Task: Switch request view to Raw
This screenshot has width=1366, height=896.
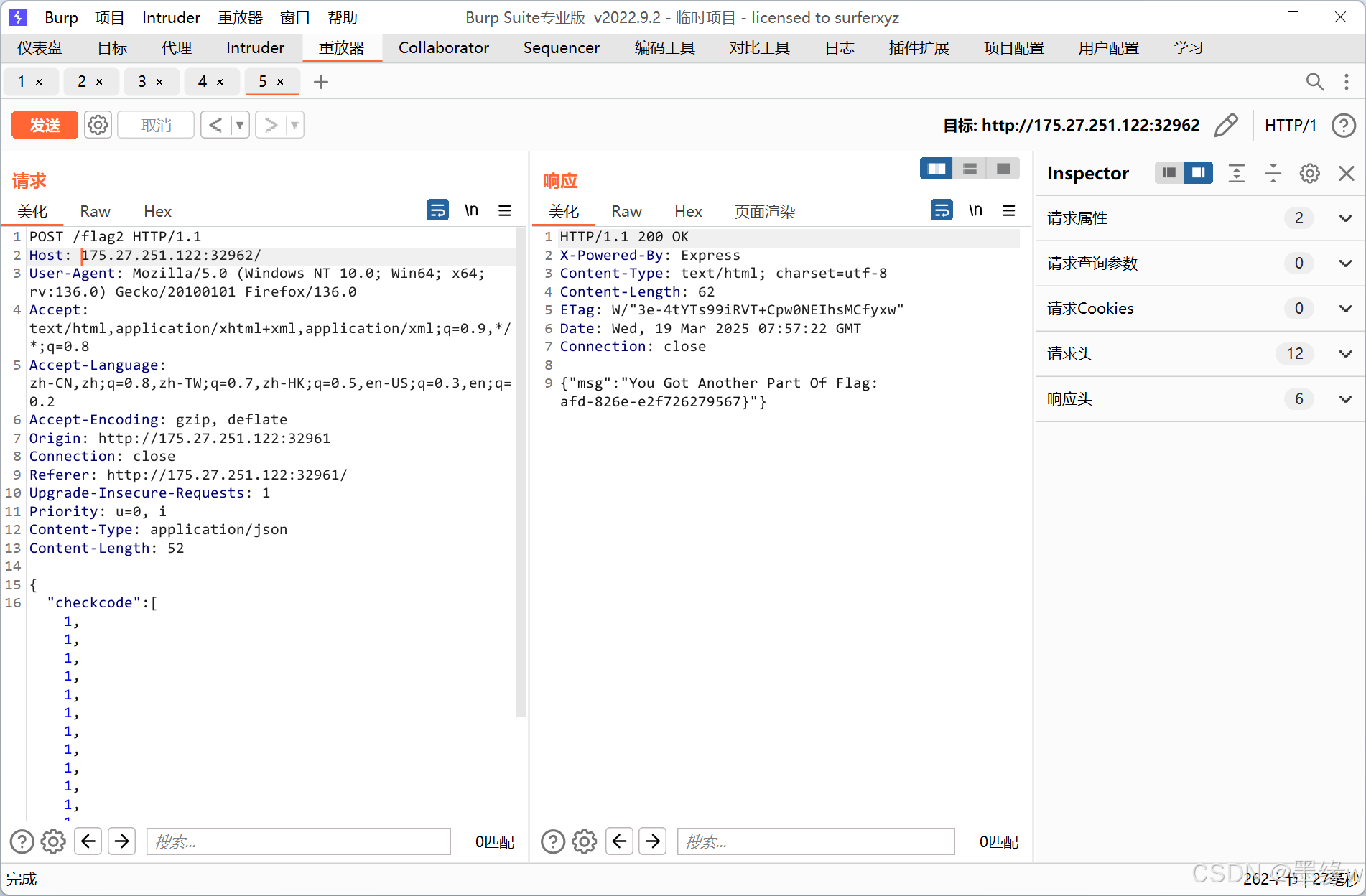Action: click(95, 211)
